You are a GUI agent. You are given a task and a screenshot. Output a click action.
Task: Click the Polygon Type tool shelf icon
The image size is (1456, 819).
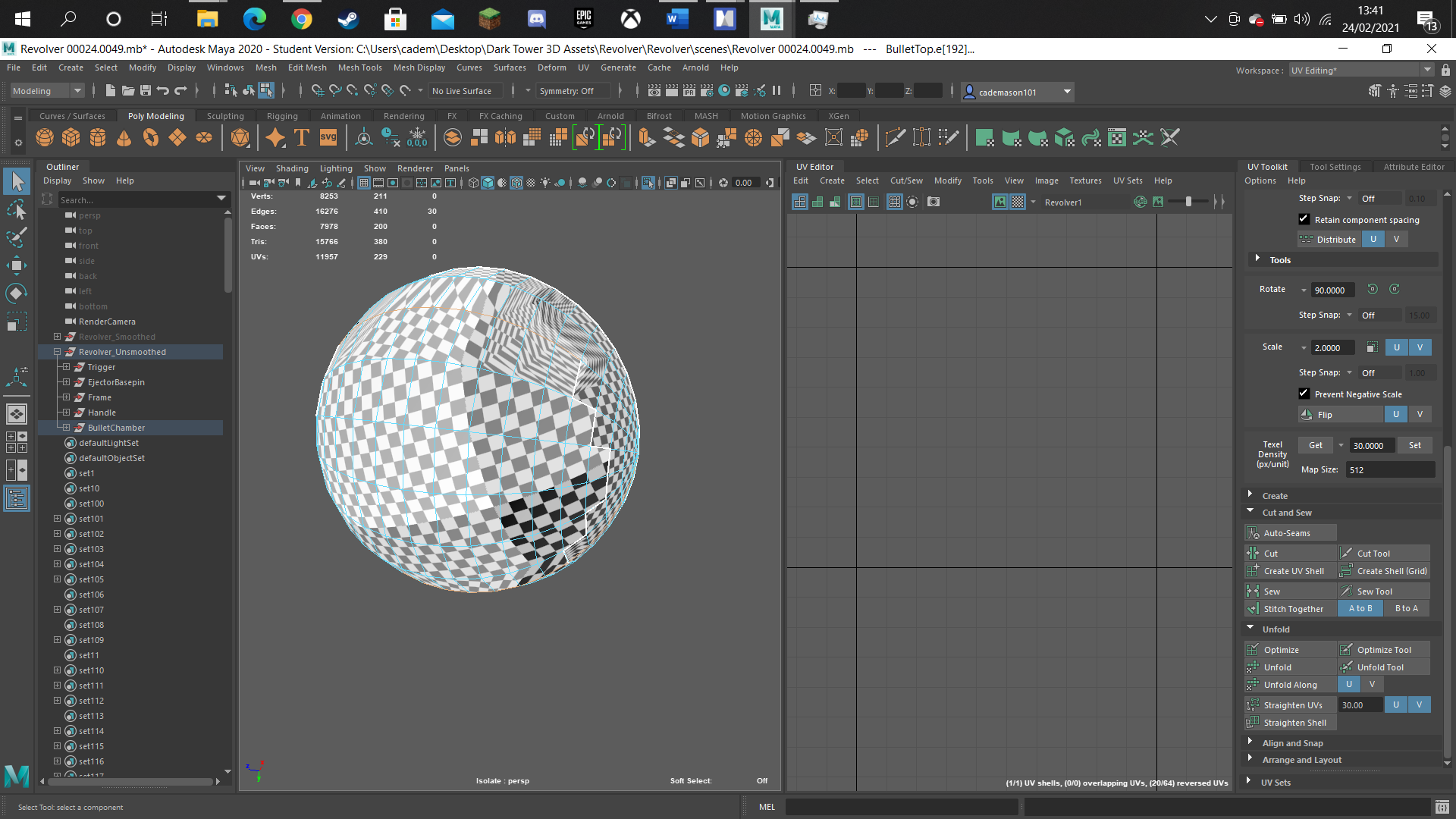[302, 137]
